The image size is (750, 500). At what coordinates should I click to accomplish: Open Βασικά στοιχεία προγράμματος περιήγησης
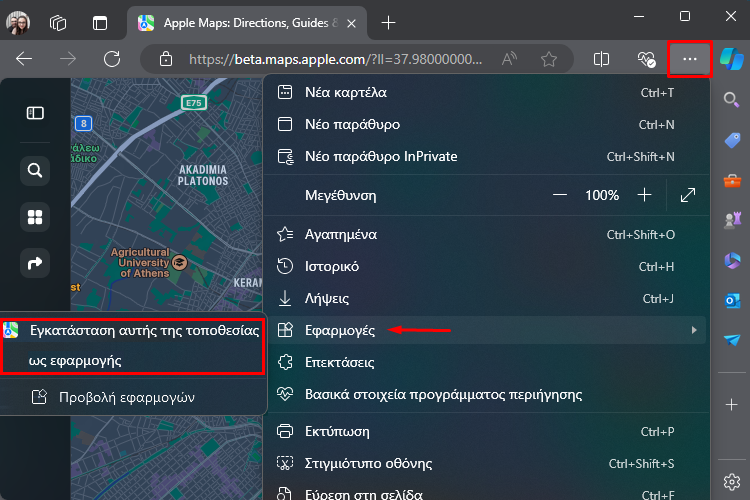coord(486,394)
